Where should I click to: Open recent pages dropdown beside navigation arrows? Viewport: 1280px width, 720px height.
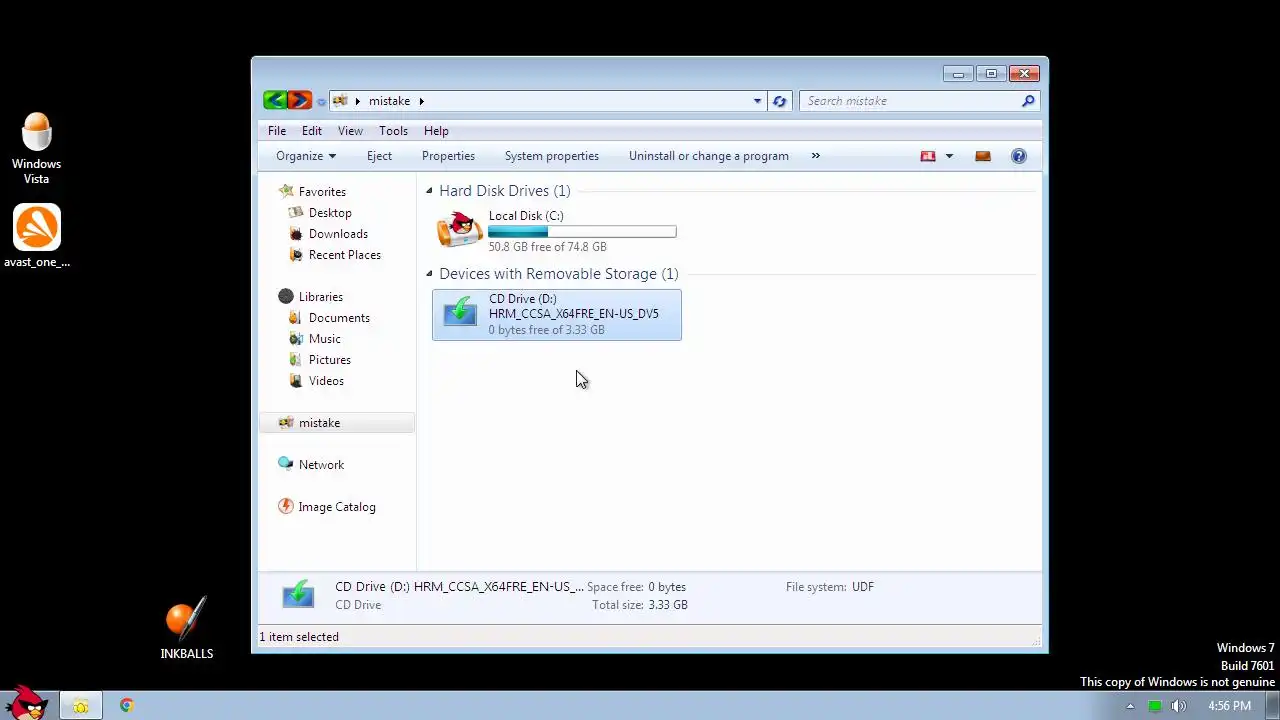click(x=321, y=101)
